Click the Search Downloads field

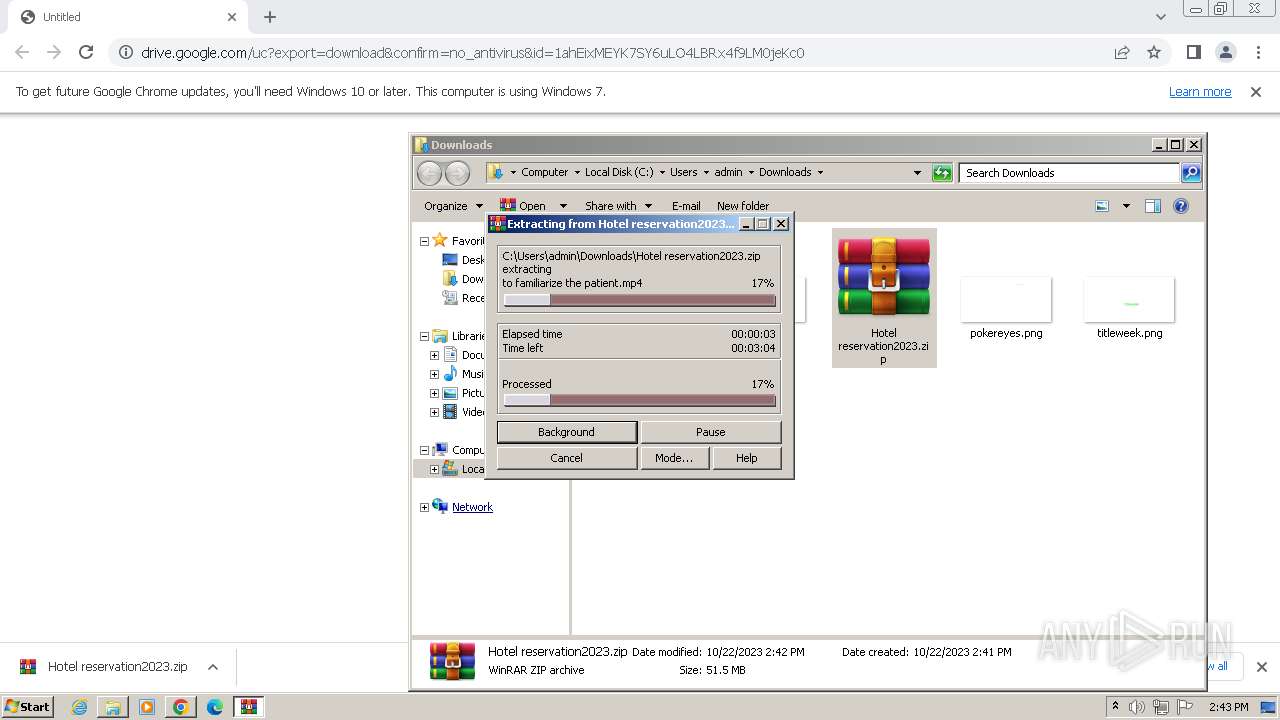1069,173
